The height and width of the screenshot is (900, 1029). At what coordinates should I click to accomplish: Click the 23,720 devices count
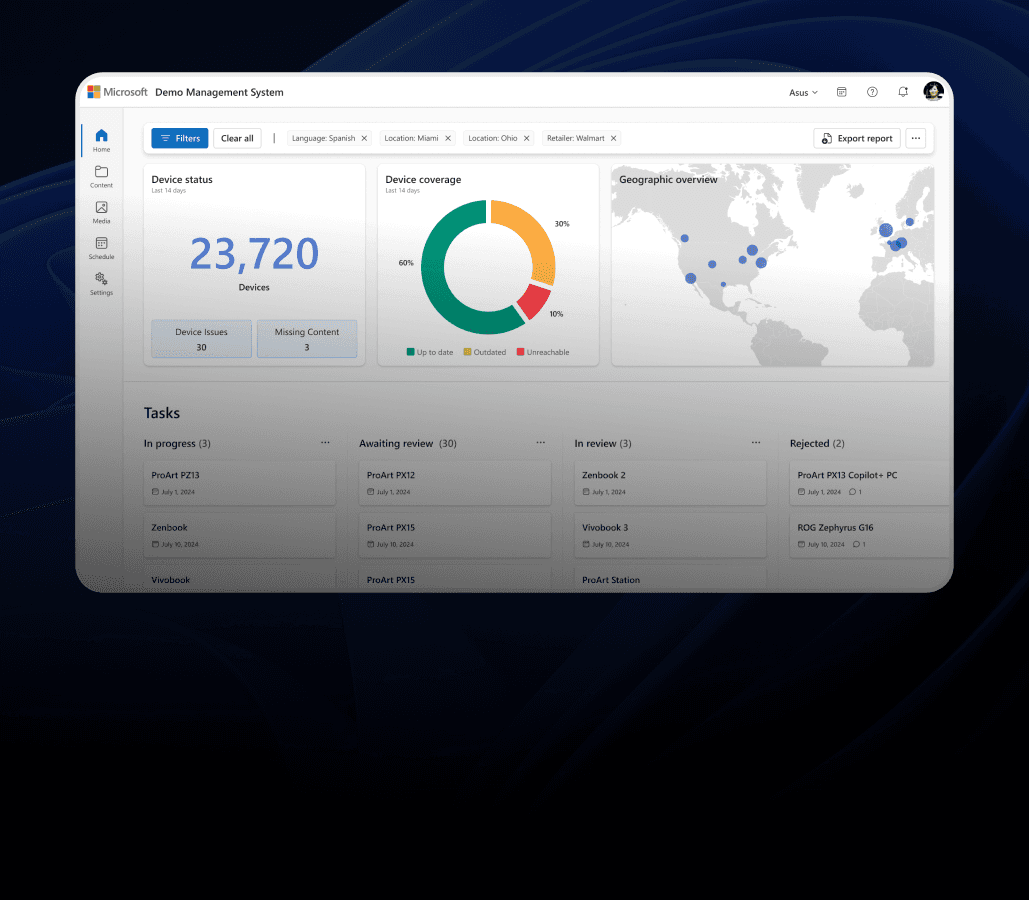click(x=254, y=254)
